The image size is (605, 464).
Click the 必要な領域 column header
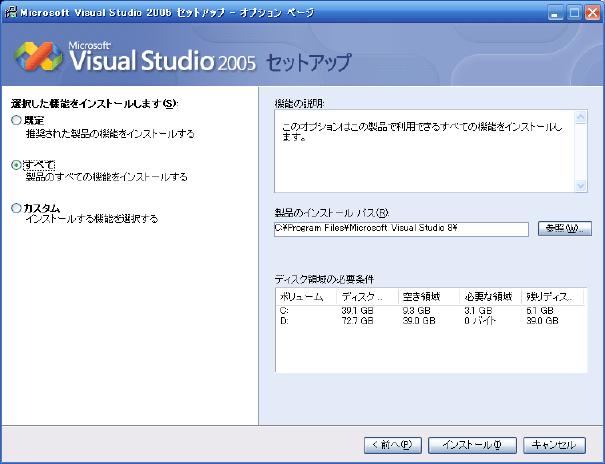point(490,297)
